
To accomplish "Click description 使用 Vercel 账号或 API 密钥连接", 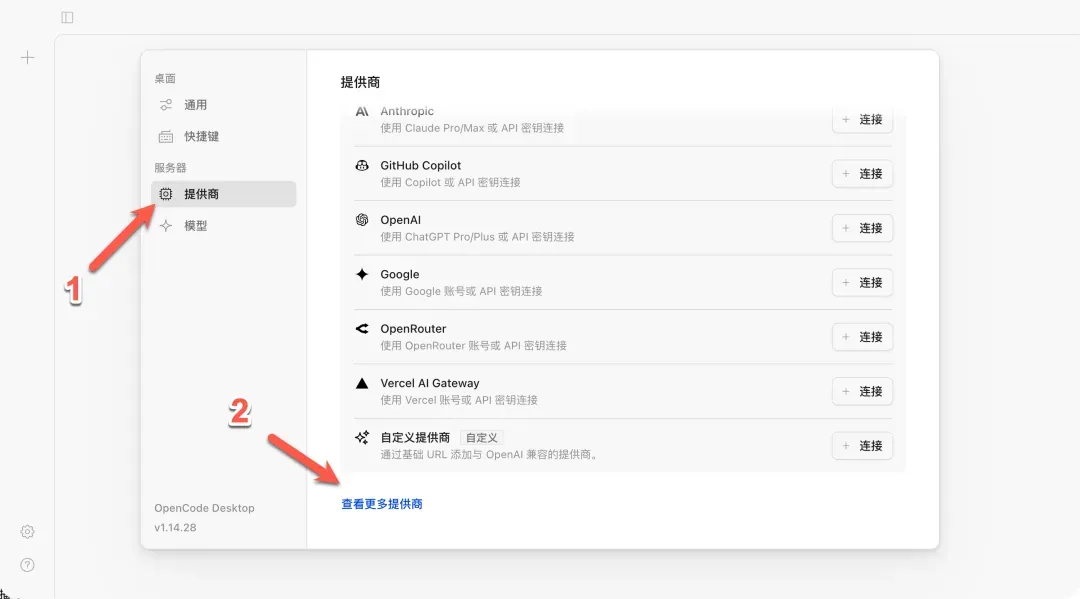I will tap(459, 400).
